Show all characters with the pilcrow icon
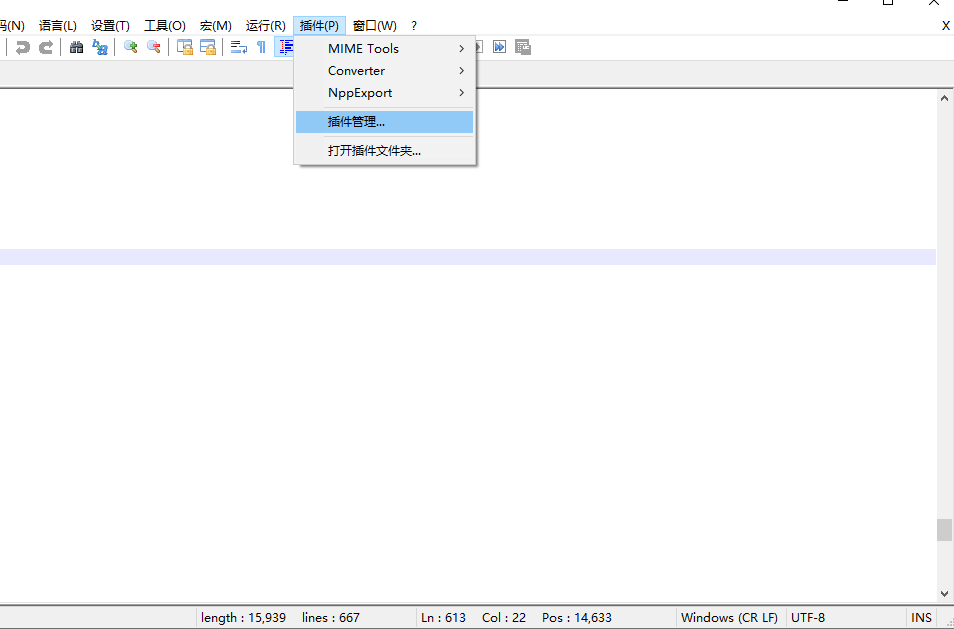The height and width of the screenshot is (629, 954). (x=262, y=47)
